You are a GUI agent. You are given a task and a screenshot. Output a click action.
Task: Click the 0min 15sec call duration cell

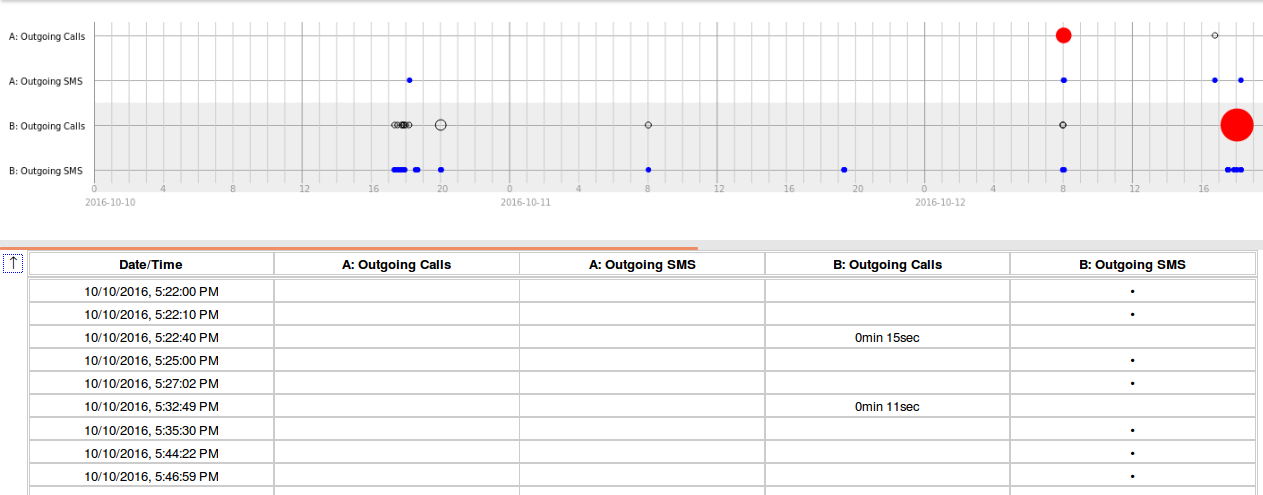[887, 338]
